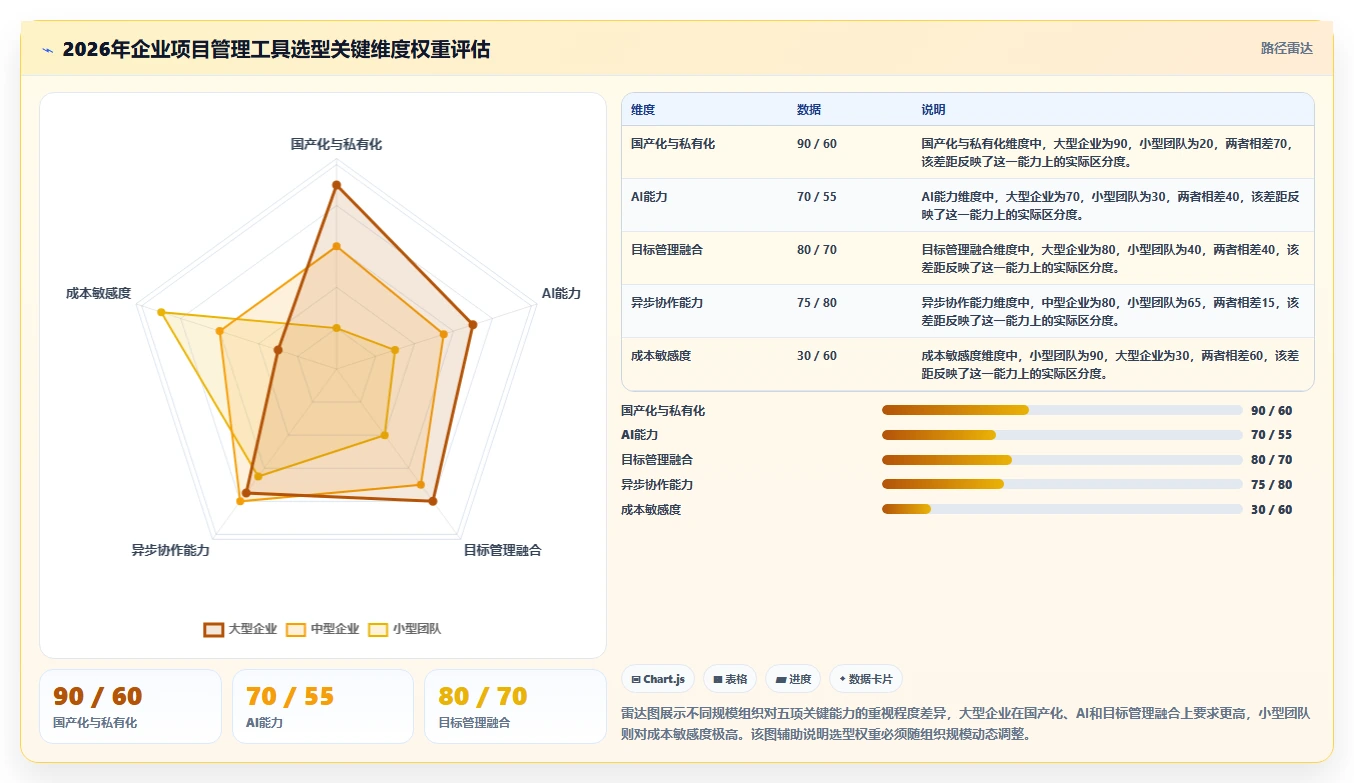Click the 表格 tag chip
1354x783 pixels.
click(730, 679)
